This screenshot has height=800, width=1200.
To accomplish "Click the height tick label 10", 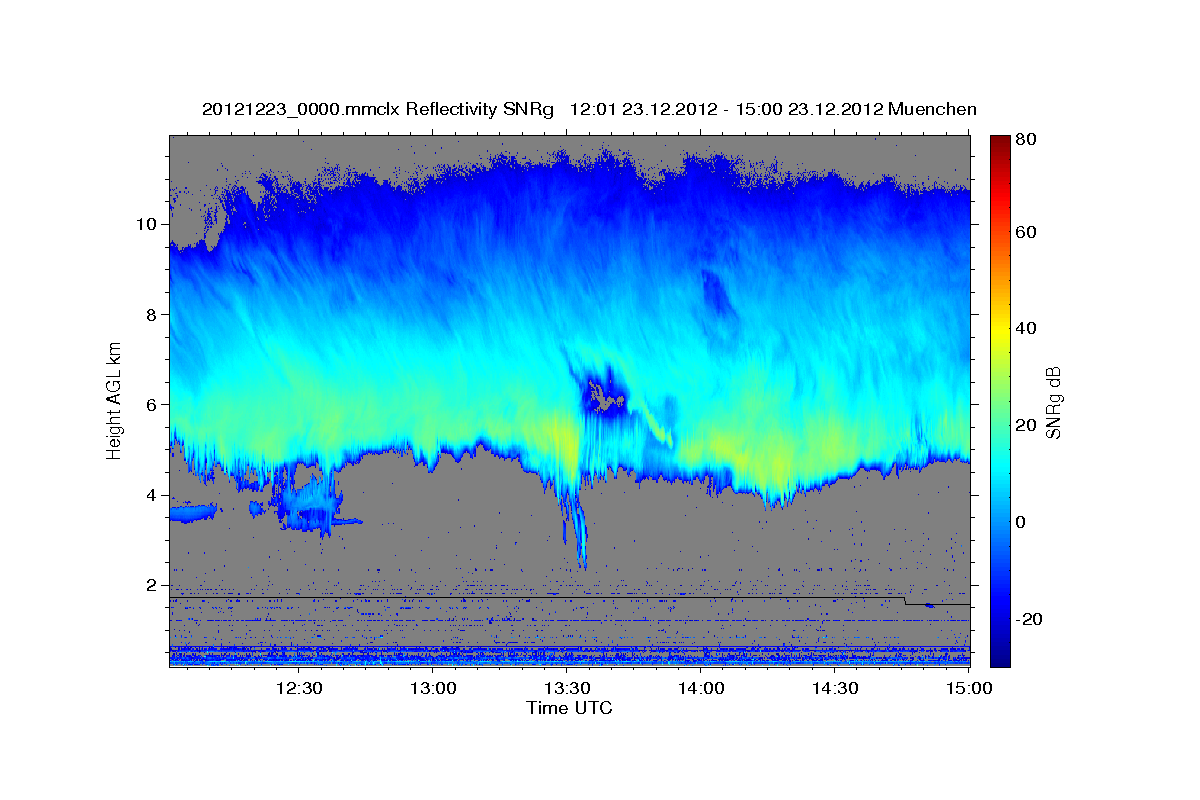I will [148, 224].
